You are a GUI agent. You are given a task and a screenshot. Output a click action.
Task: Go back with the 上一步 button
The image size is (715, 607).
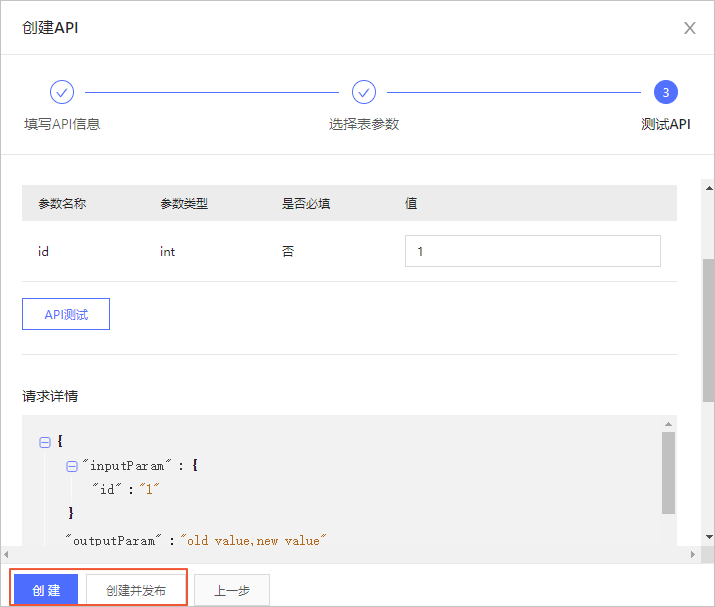click(x=232, y=590)
